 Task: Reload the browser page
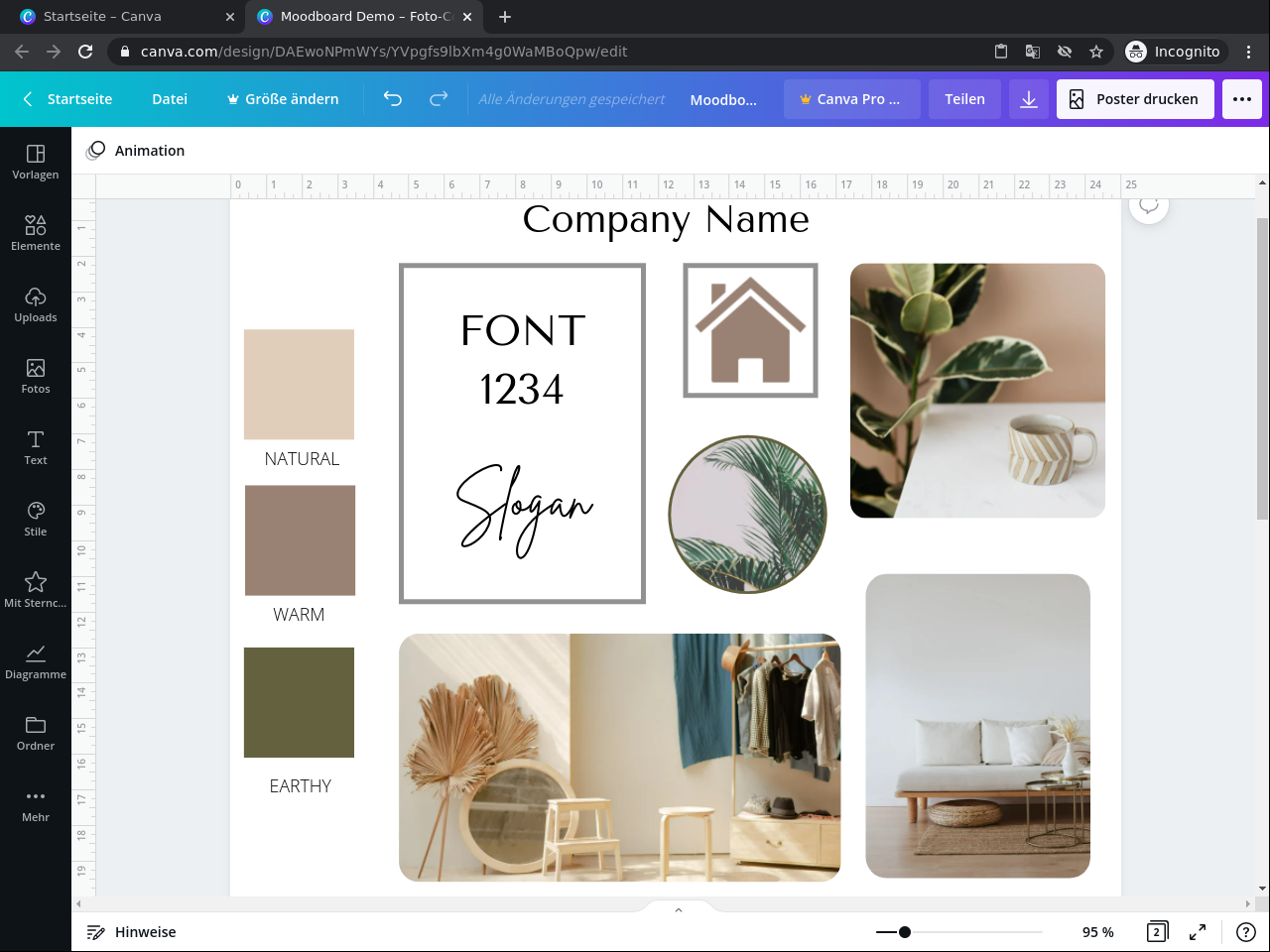pos(85,52)
